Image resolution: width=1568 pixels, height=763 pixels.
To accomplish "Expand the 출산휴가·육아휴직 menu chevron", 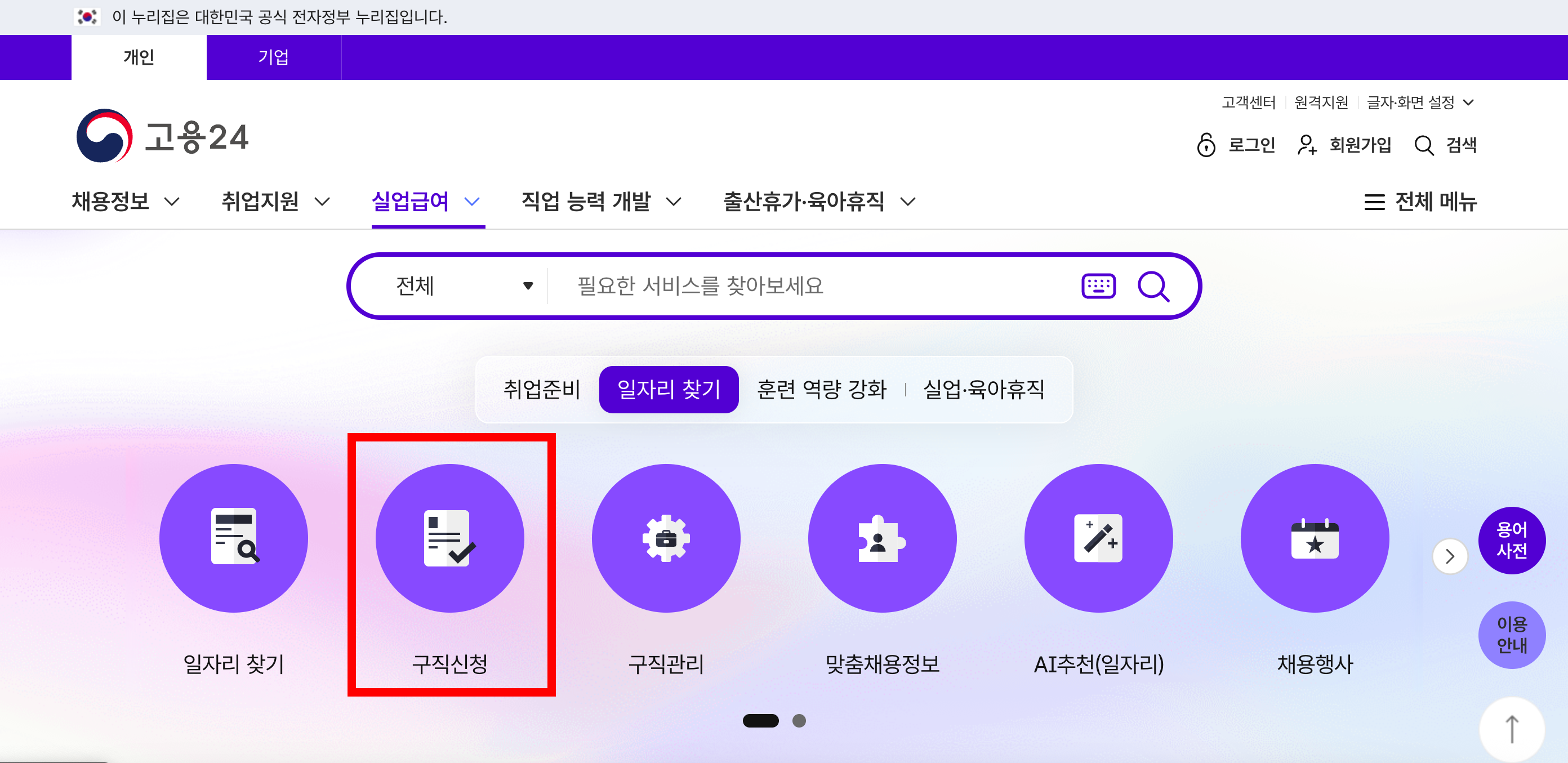I will click(907, 202).
